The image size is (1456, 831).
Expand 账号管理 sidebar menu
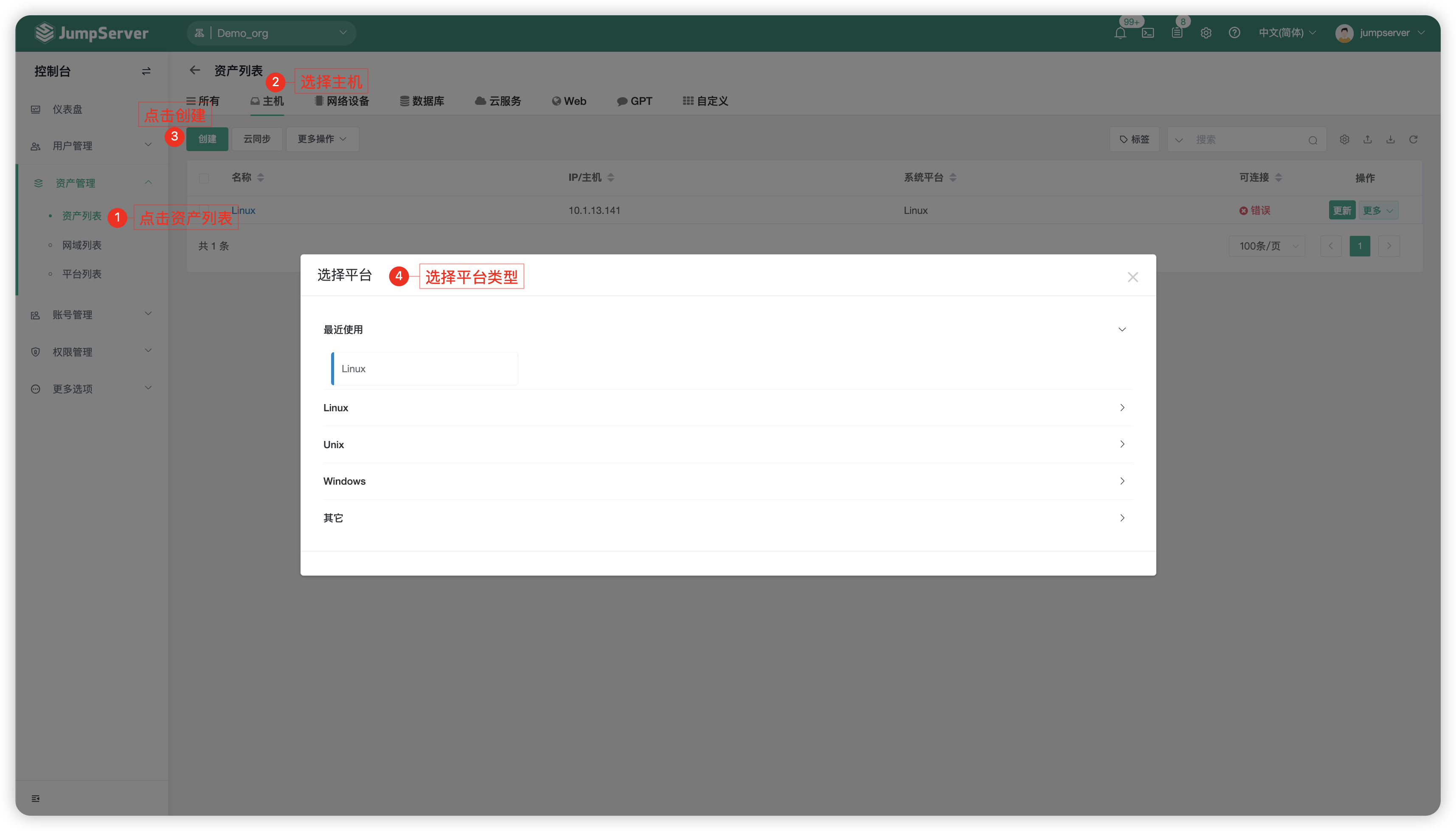[92, 314]
